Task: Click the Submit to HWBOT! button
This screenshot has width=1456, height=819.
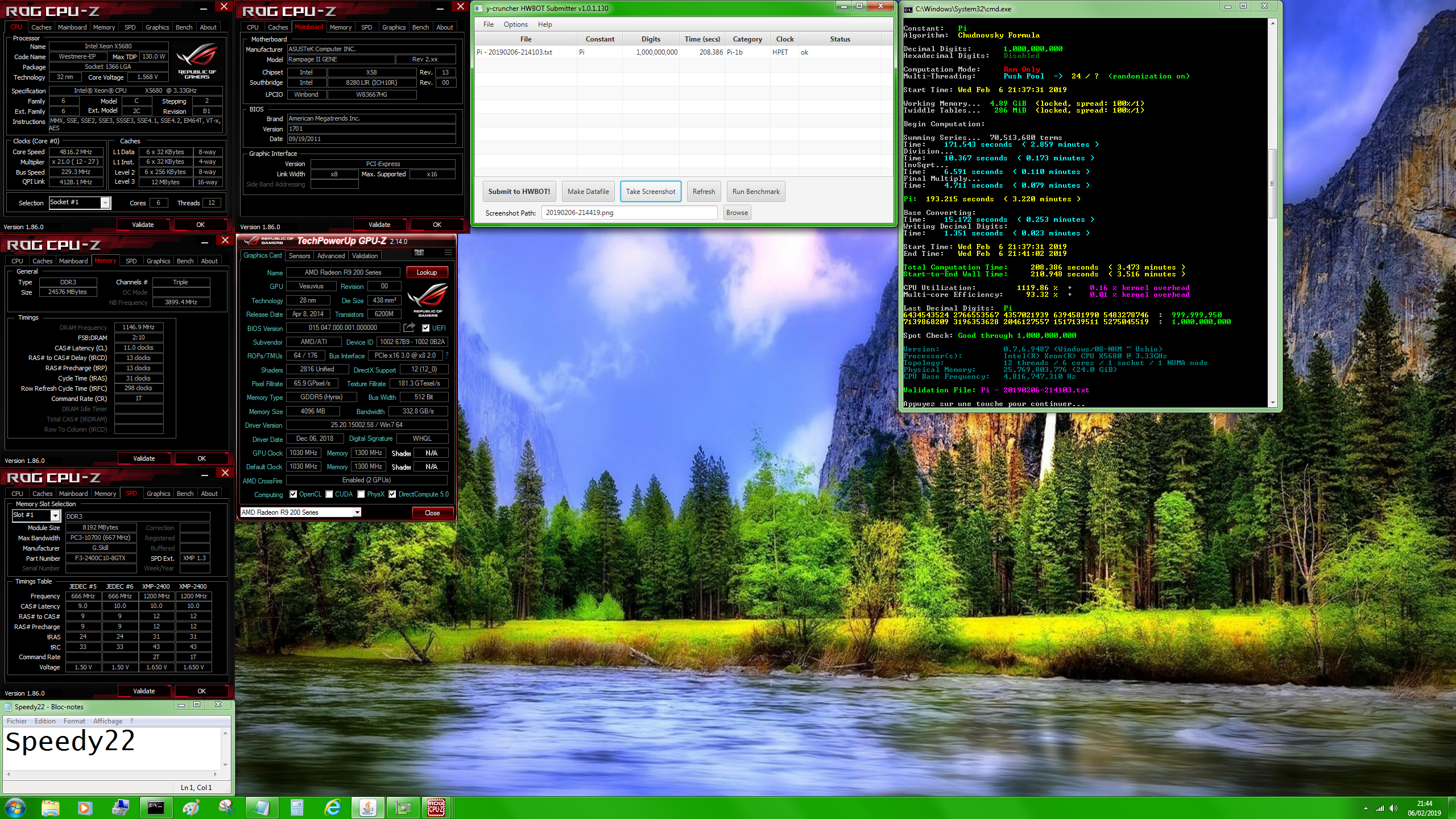Action: (519, 192)
